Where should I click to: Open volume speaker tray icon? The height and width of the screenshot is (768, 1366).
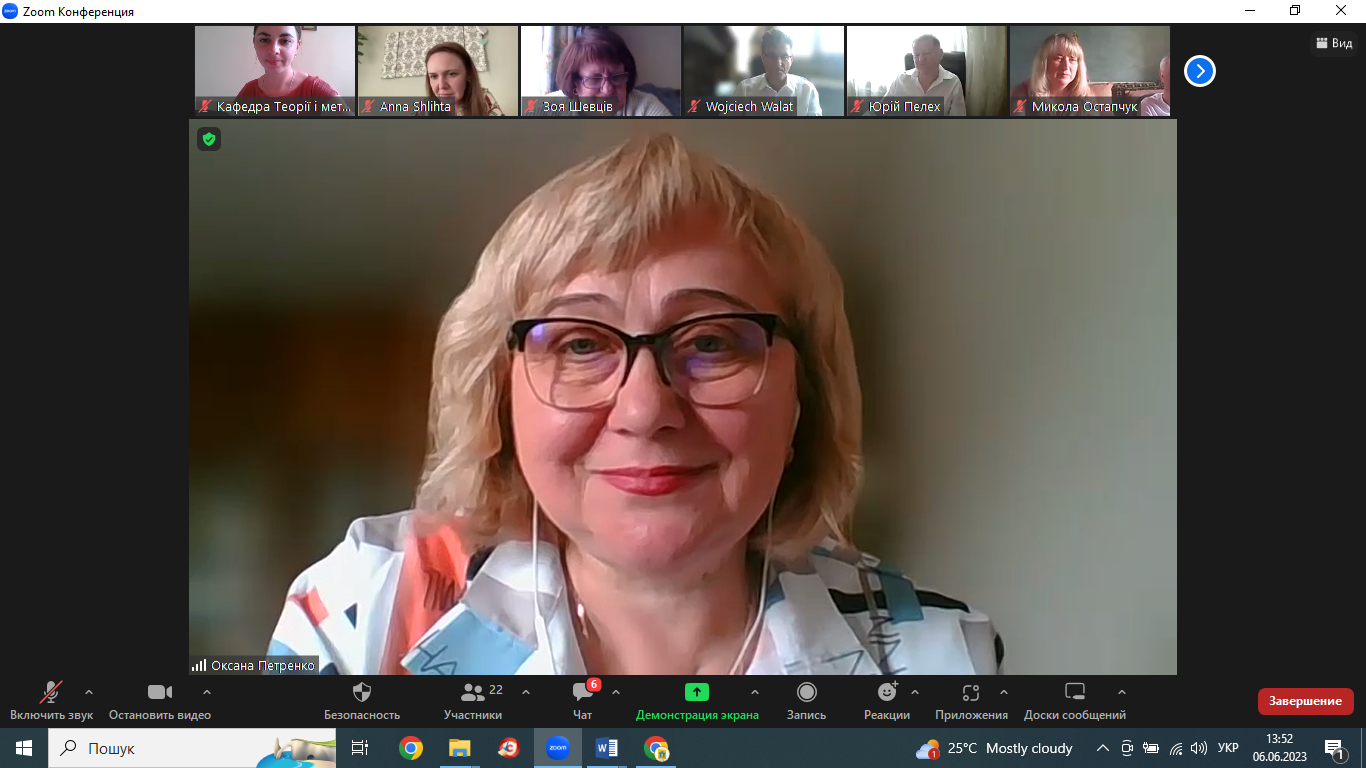[1199, 748]
